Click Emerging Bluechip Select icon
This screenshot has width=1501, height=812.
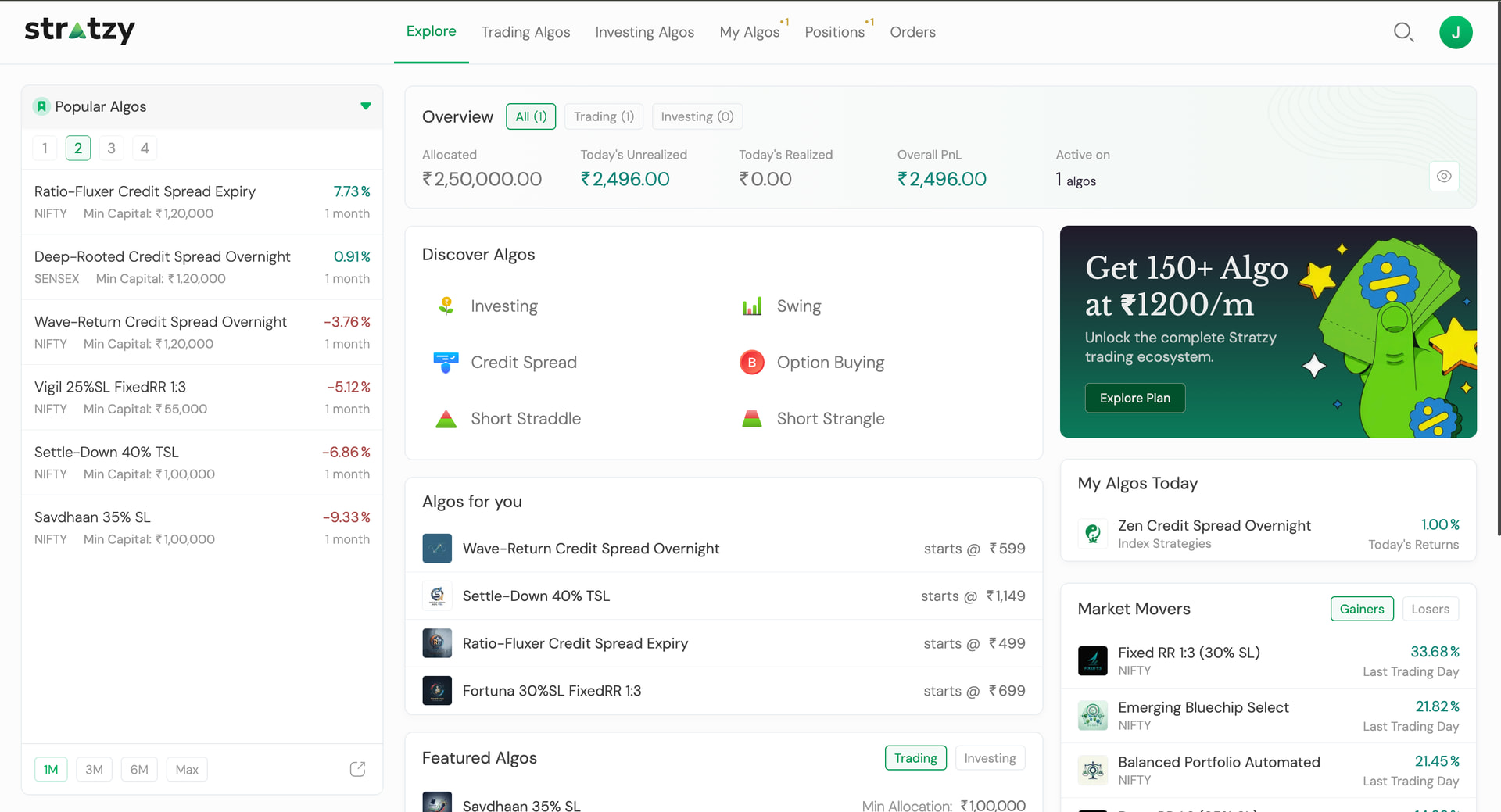point(1093,715)
